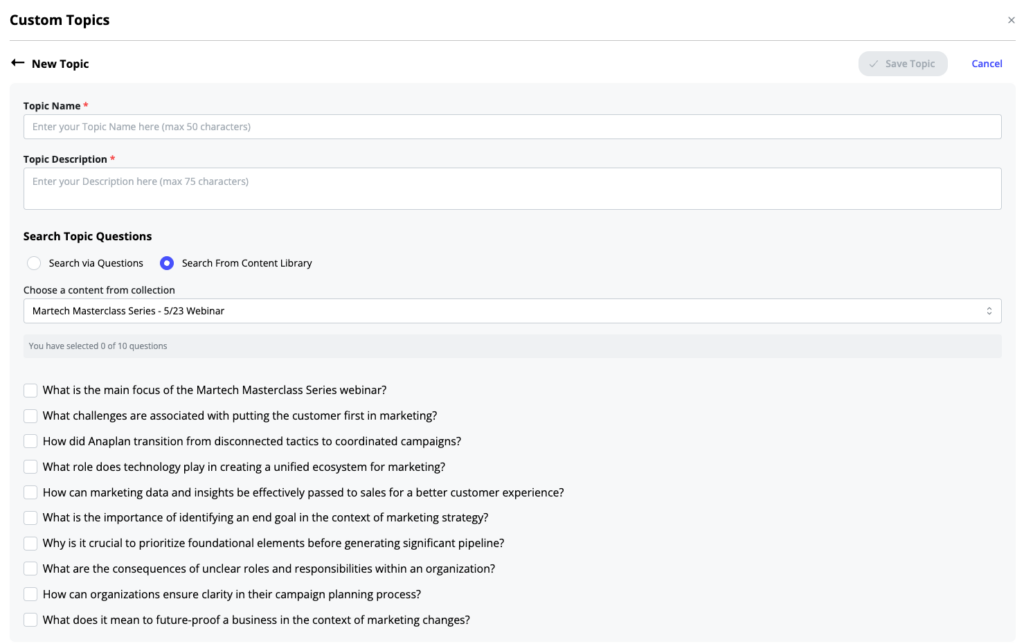The width and height of the screenshot is (1024, 644).
Task: Click the Save Topic button
Action: coord(903,63)
